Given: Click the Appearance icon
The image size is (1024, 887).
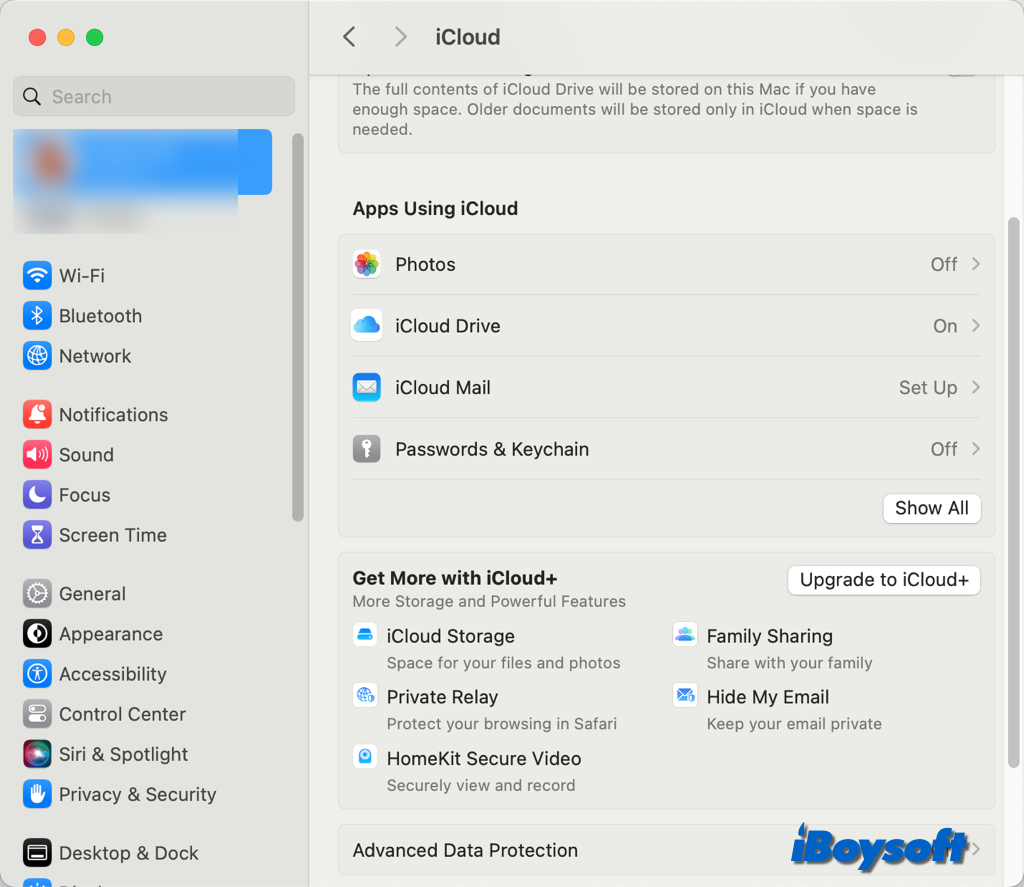Looking at the screenshot, I should click(37, 634).
